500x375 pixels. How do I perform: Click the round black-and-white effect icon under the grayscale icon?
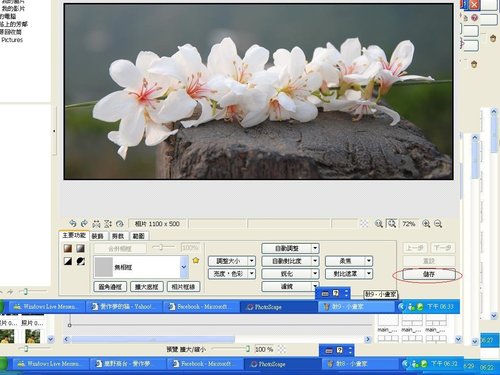coord(80,261)
